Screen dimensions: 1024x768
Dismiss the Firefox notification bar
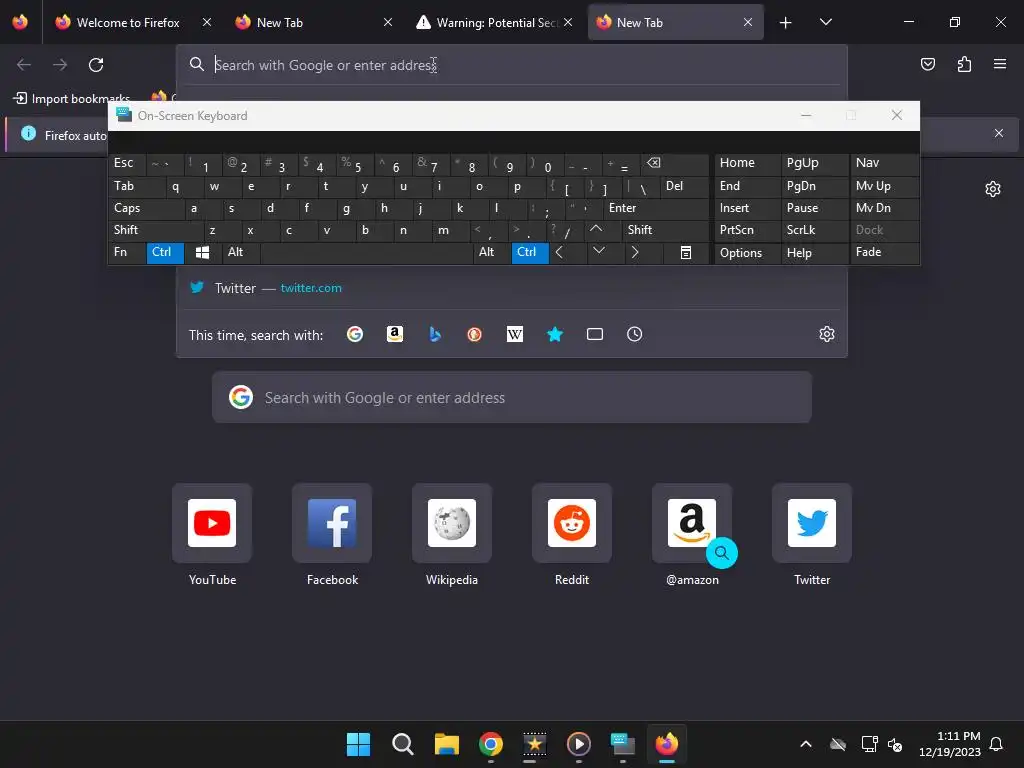click(999, 133)
